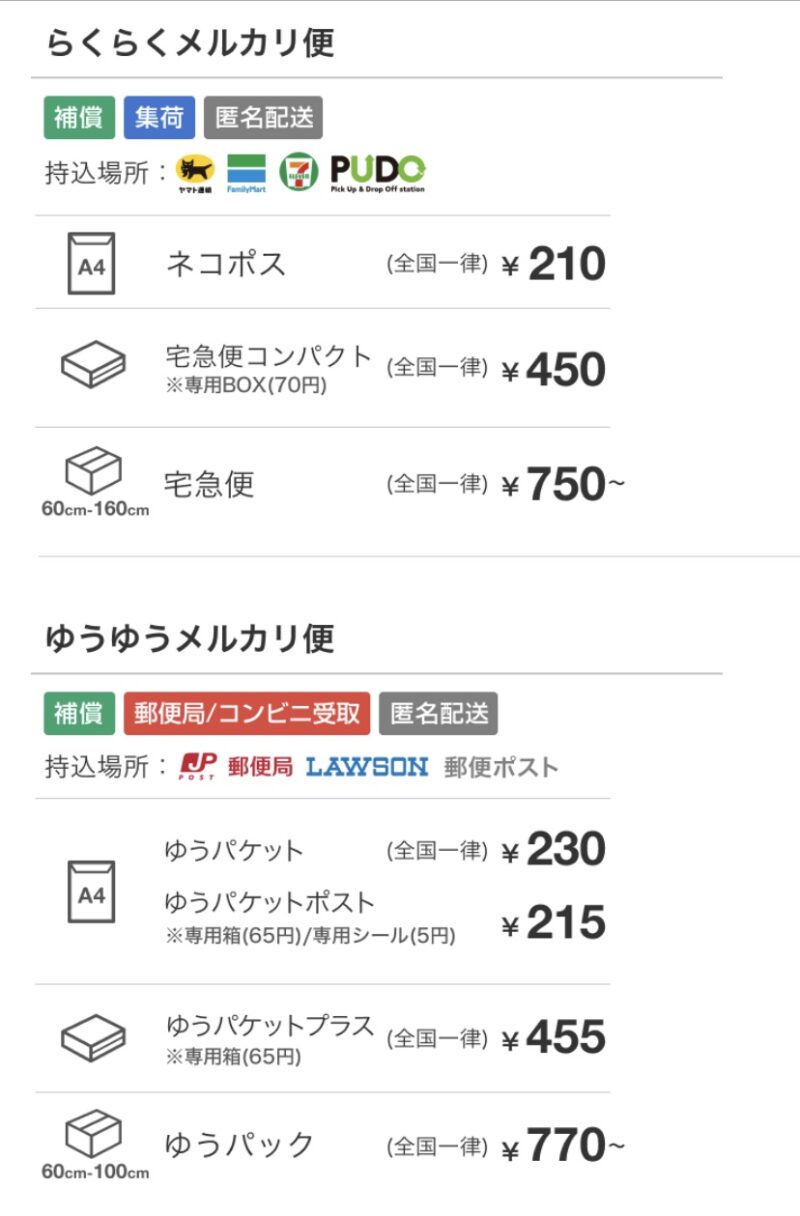Open the ゆうゆうメルカリ便 section heading
The width and height of the screenshot is (800, 1216).
coord(190,637)
